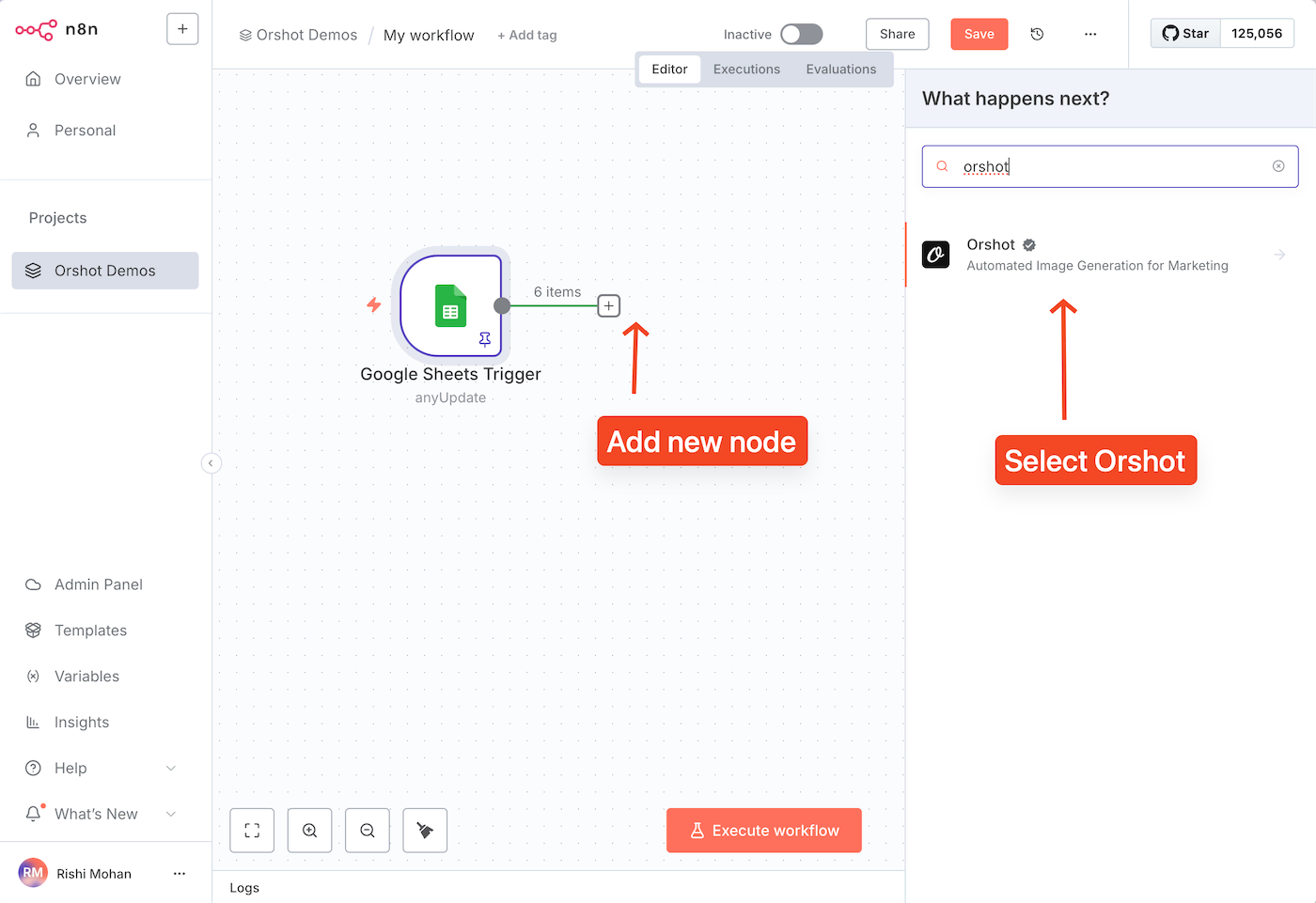Switch to the Editor tab
The image size is (1316, 903).
click(669, 70)
